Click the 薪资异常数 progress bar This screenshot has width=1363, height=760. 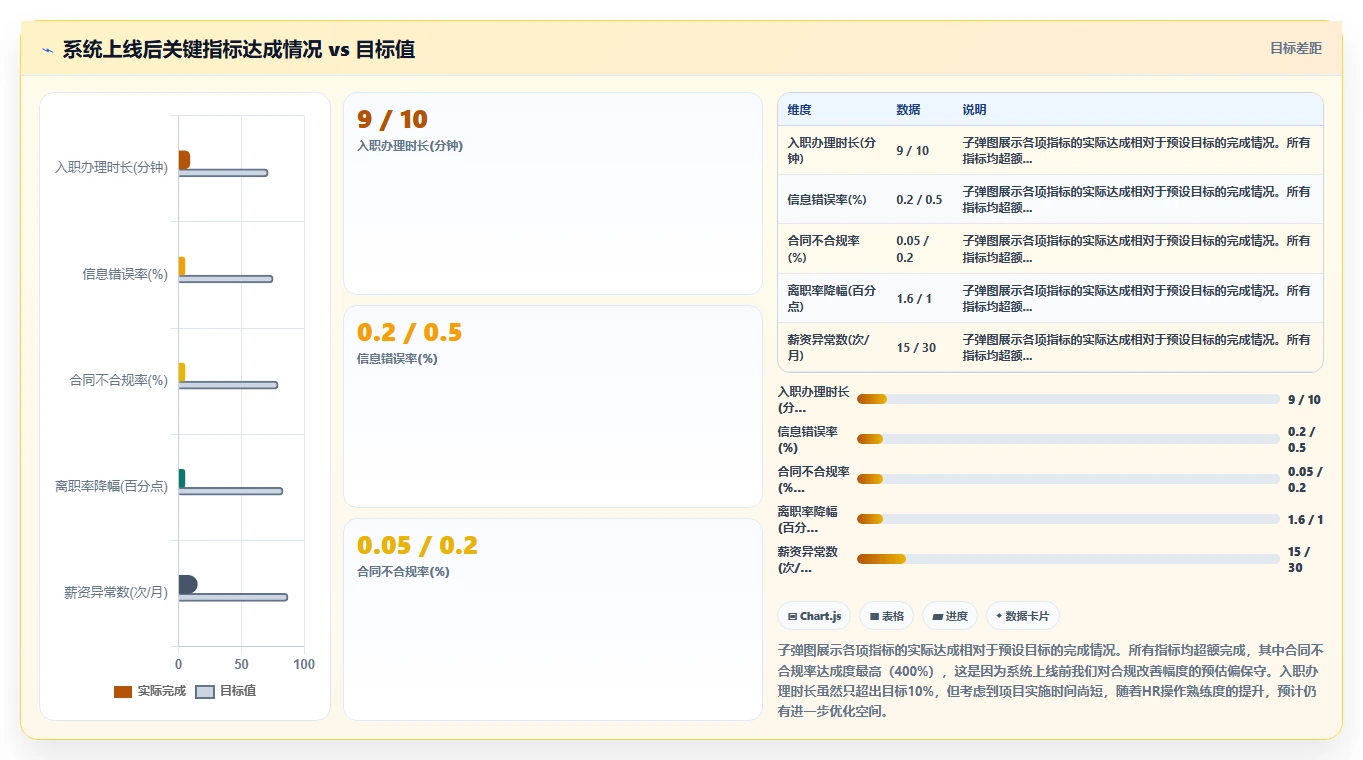click(1068, 559)
